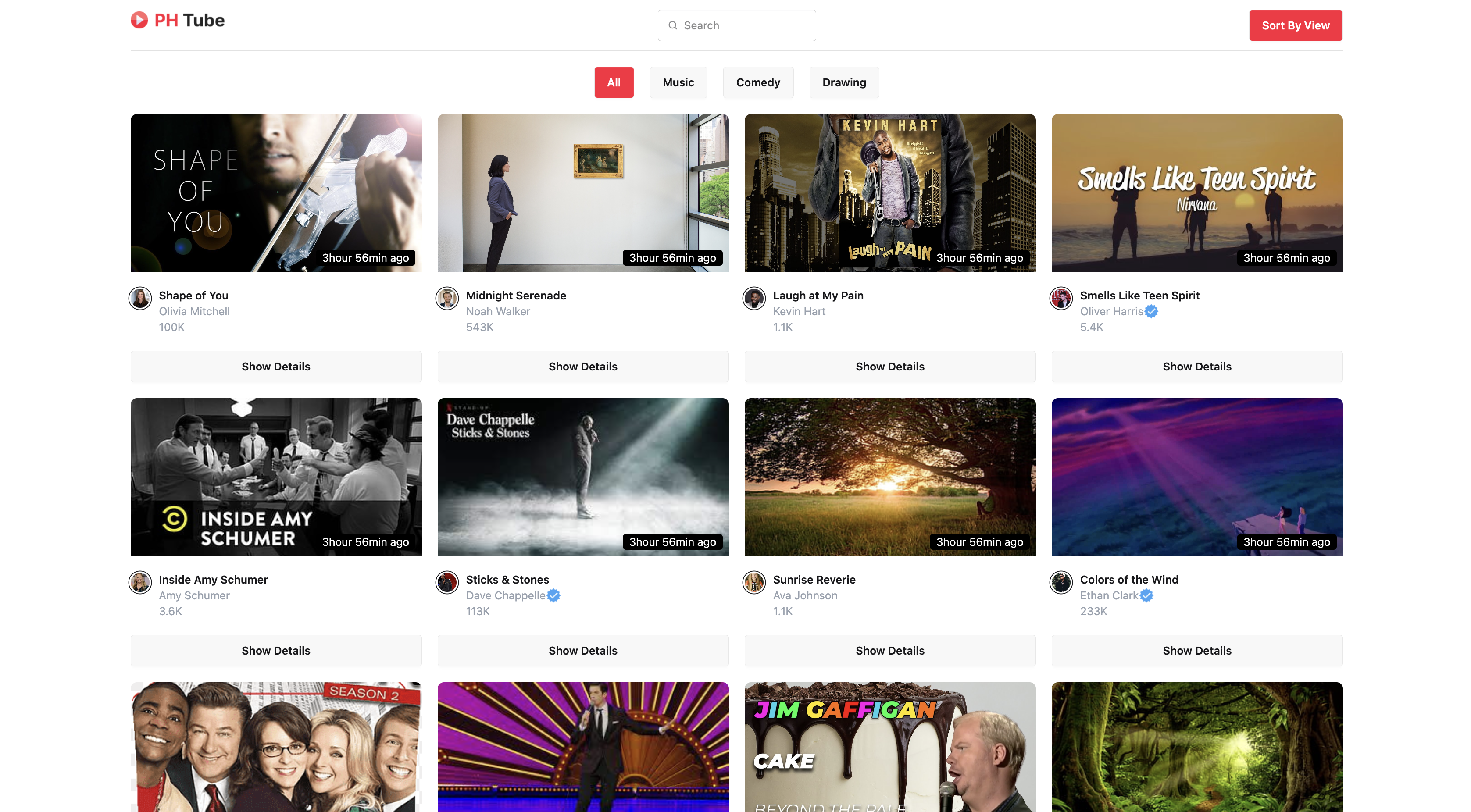
Task: Click author name Oliver Harris
Action: click(1111, 311)
